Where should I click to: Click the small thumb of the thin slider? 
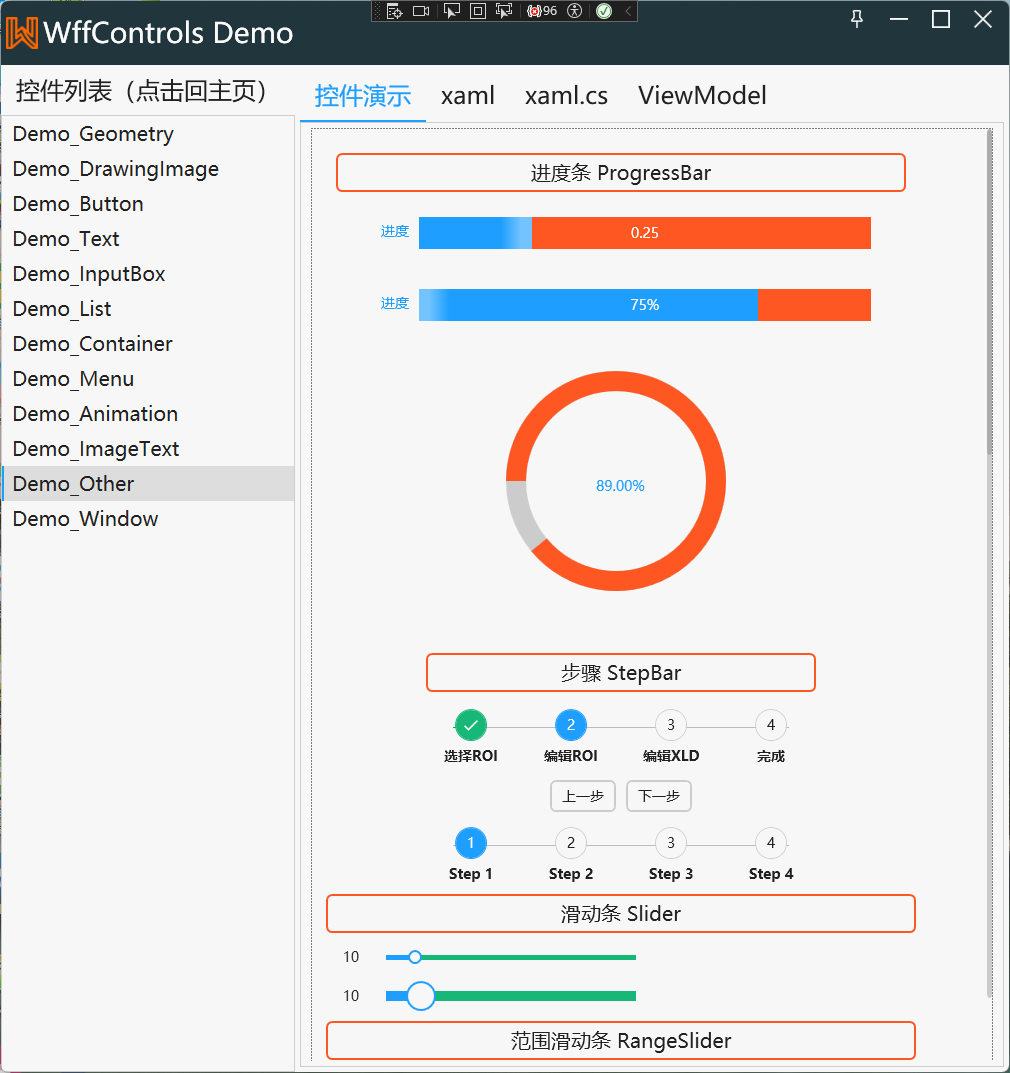(415, 957)
